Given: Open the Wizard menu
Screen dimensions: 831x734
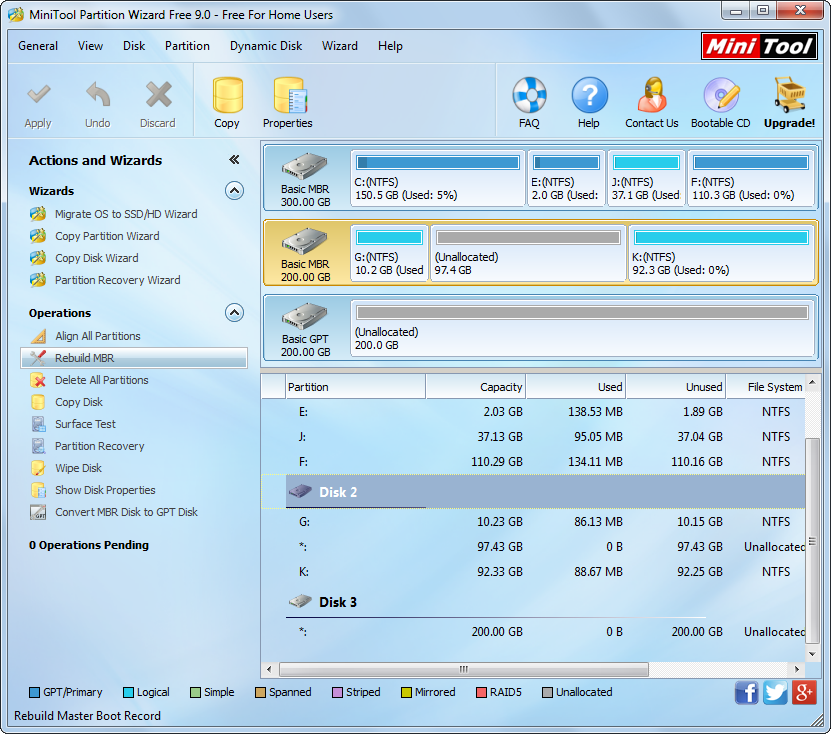Looking at the screenshot, I should coord(340,46).
